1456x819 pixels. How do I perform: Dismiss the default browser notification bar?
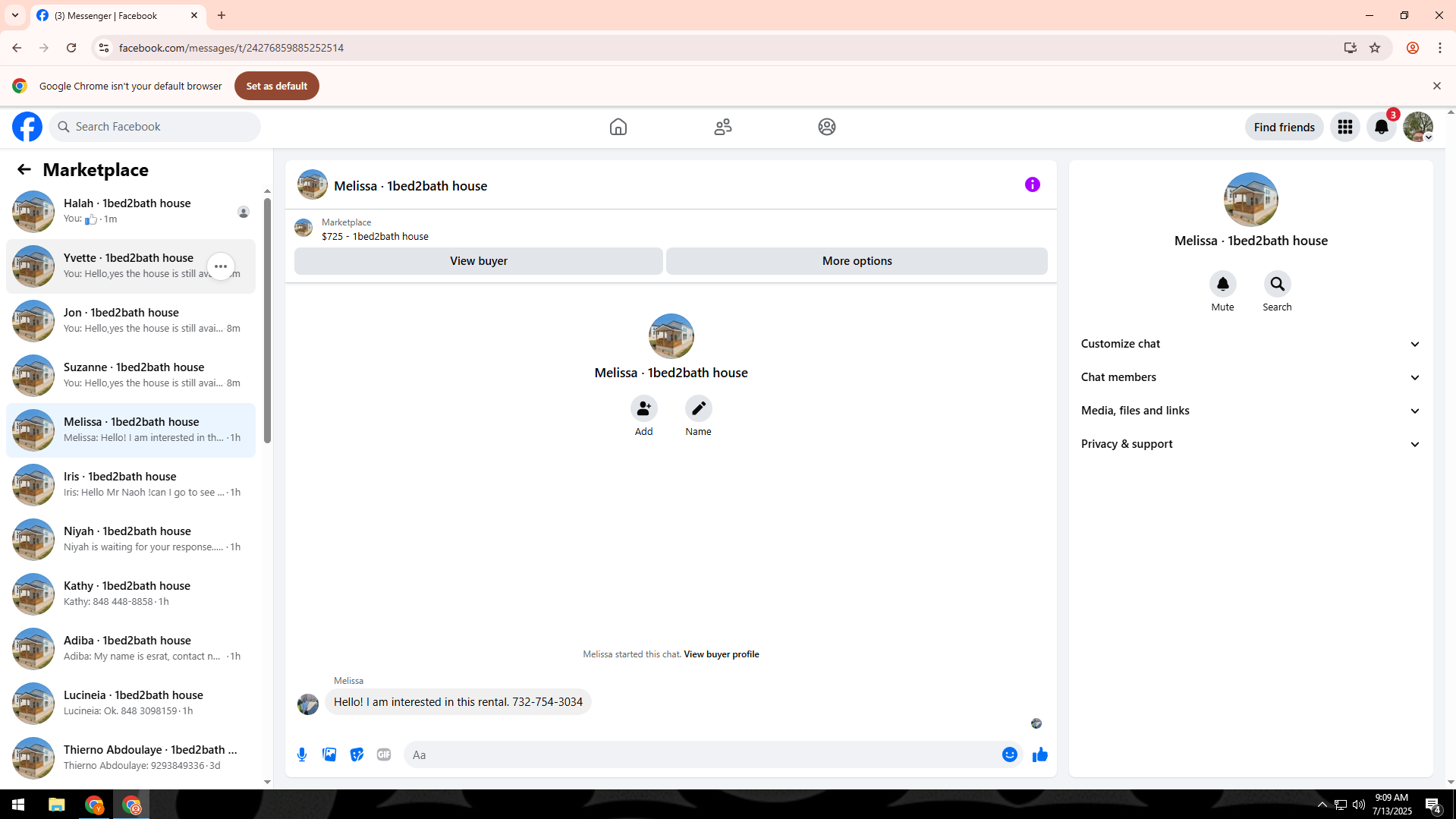click(1436, 86)
